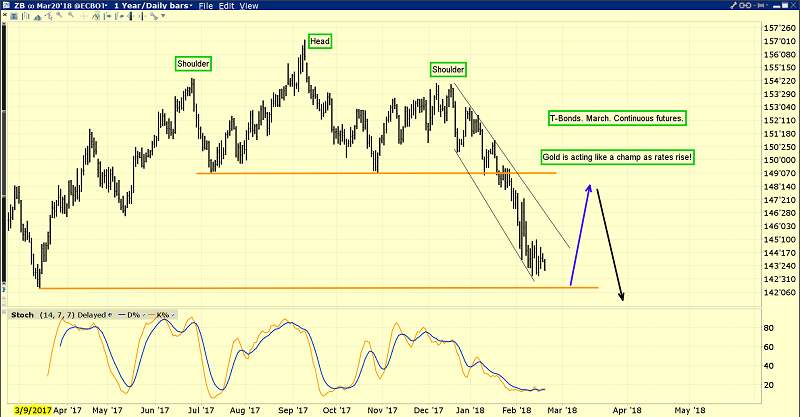Image resolution: width=800 pixels, height=417 pixels.
Task: Open the Edit menu
Action: [x=226, y=6]
